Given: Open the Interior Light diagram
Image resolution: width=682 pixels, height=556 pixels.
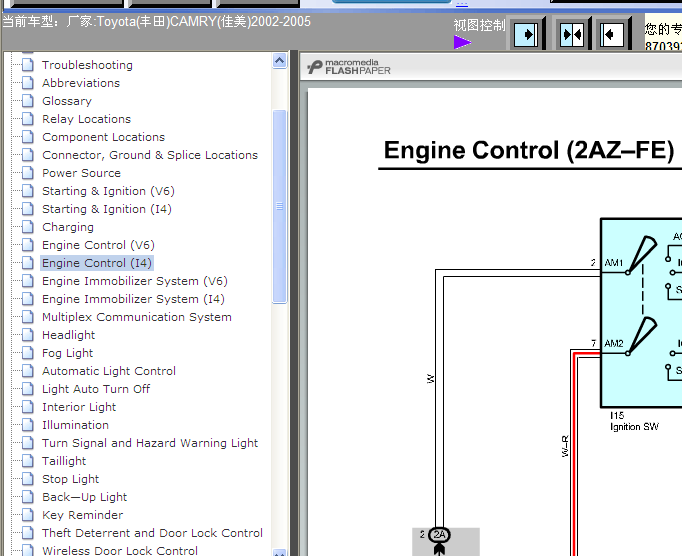Looking at the screenshot, I should tap(79, 407).
